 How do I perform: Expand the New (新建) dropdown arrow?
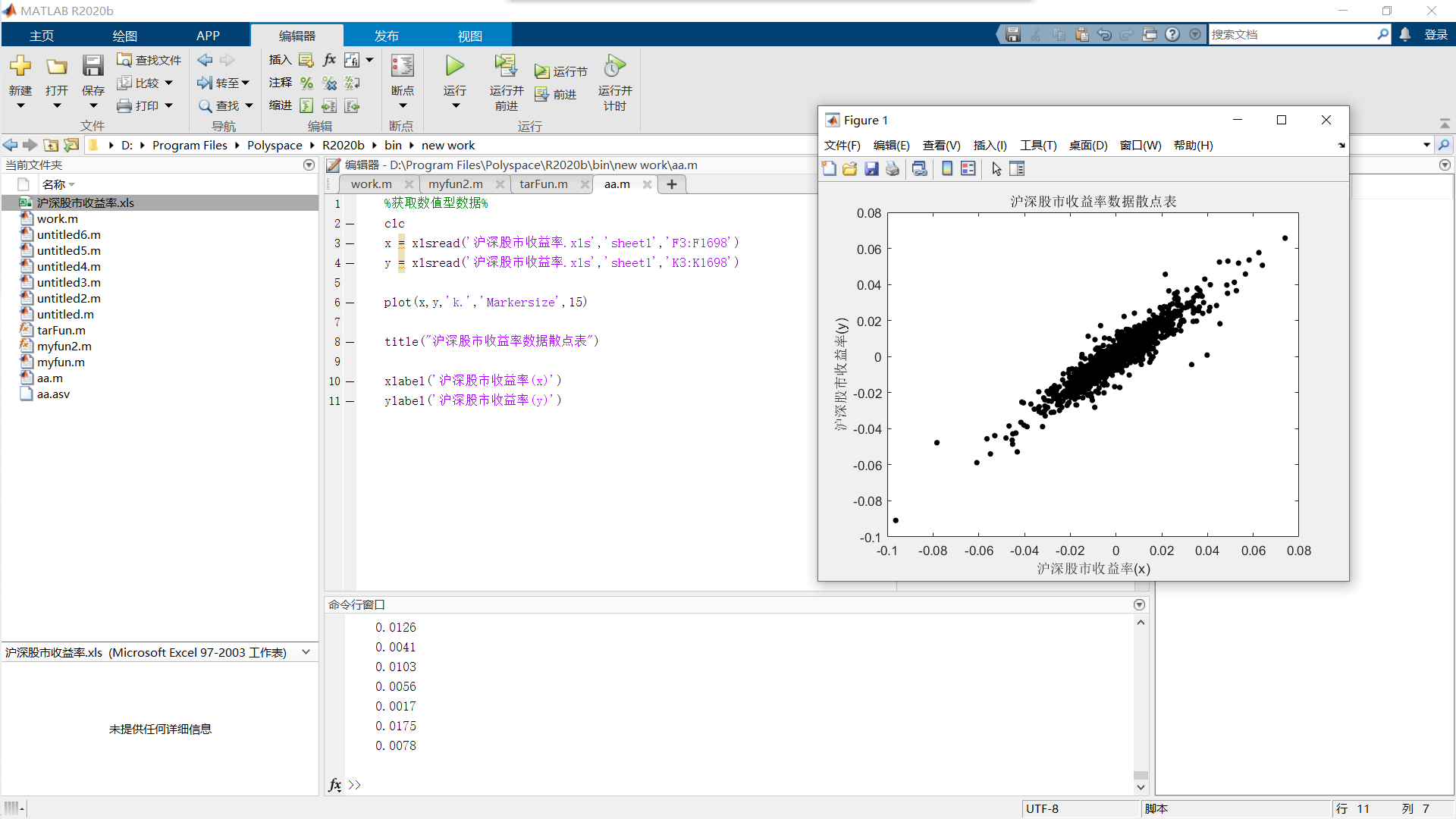click(20, 106)
